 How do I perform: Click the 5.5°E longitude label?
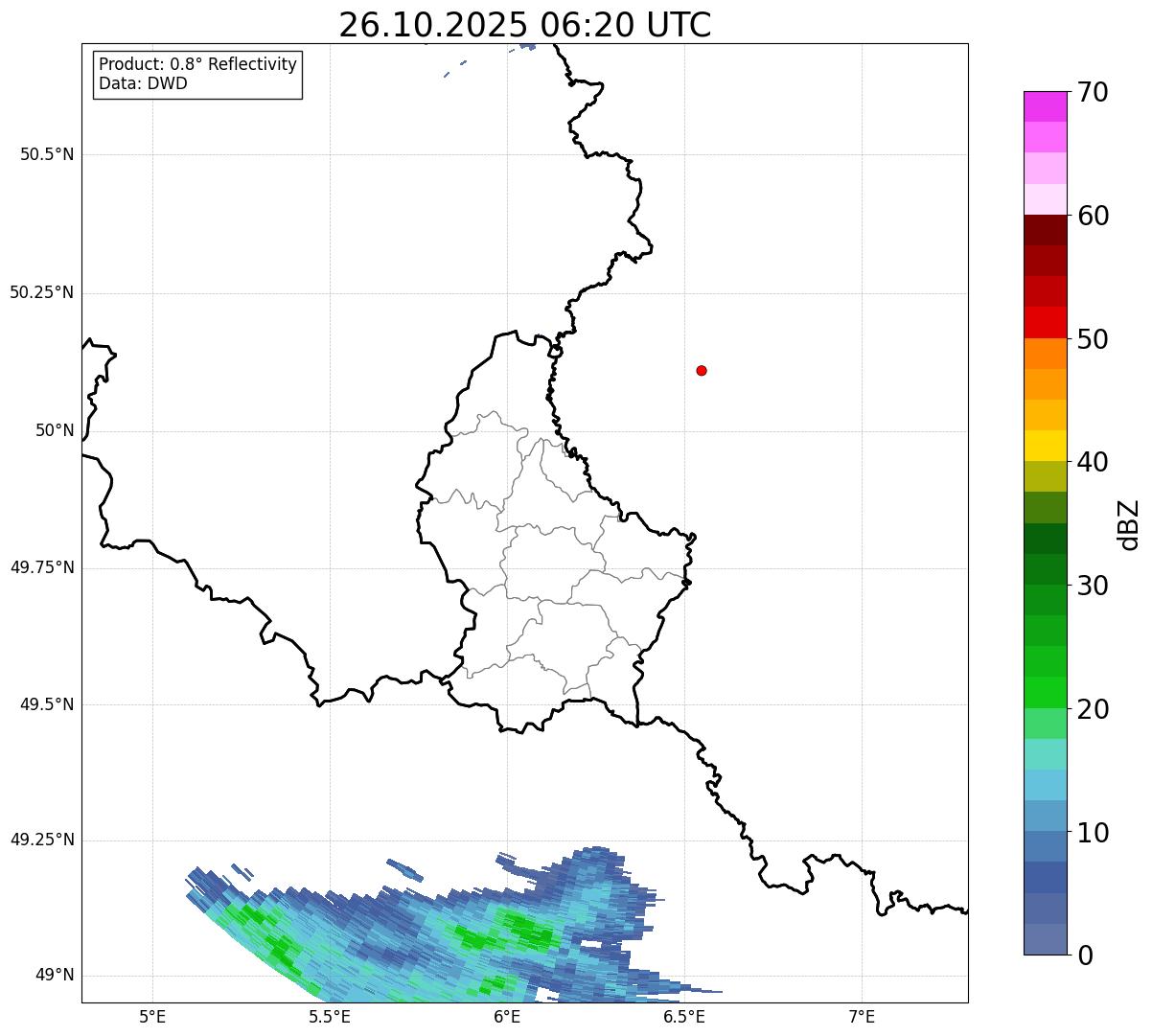click(x=330, y=1016)
